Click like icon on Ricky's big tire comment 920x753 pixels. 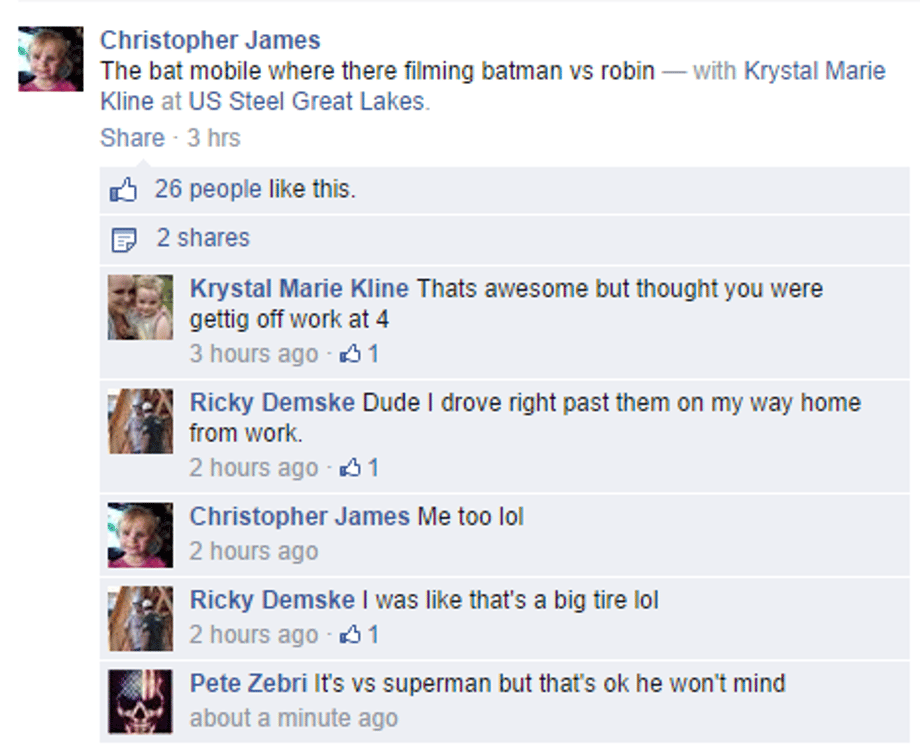point(351,635)
